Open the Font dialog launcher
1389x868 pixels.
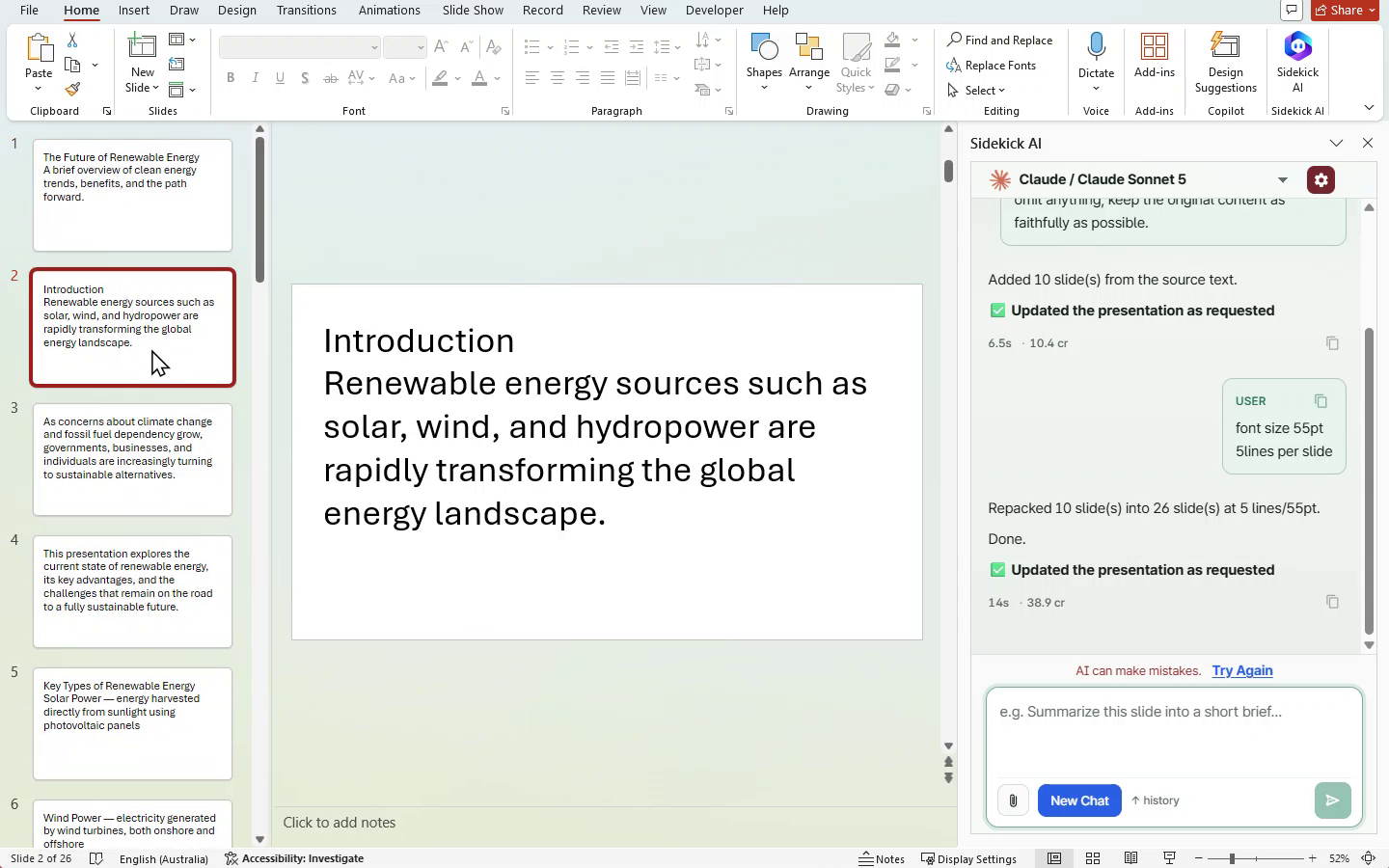click(x=505, y=112)
